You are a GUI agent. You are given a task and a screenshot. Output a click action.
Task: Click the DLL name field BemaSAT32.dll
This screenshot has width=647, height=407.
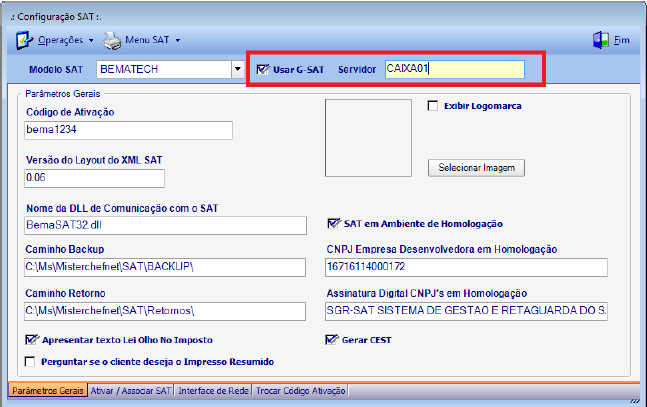pos(165,225)
